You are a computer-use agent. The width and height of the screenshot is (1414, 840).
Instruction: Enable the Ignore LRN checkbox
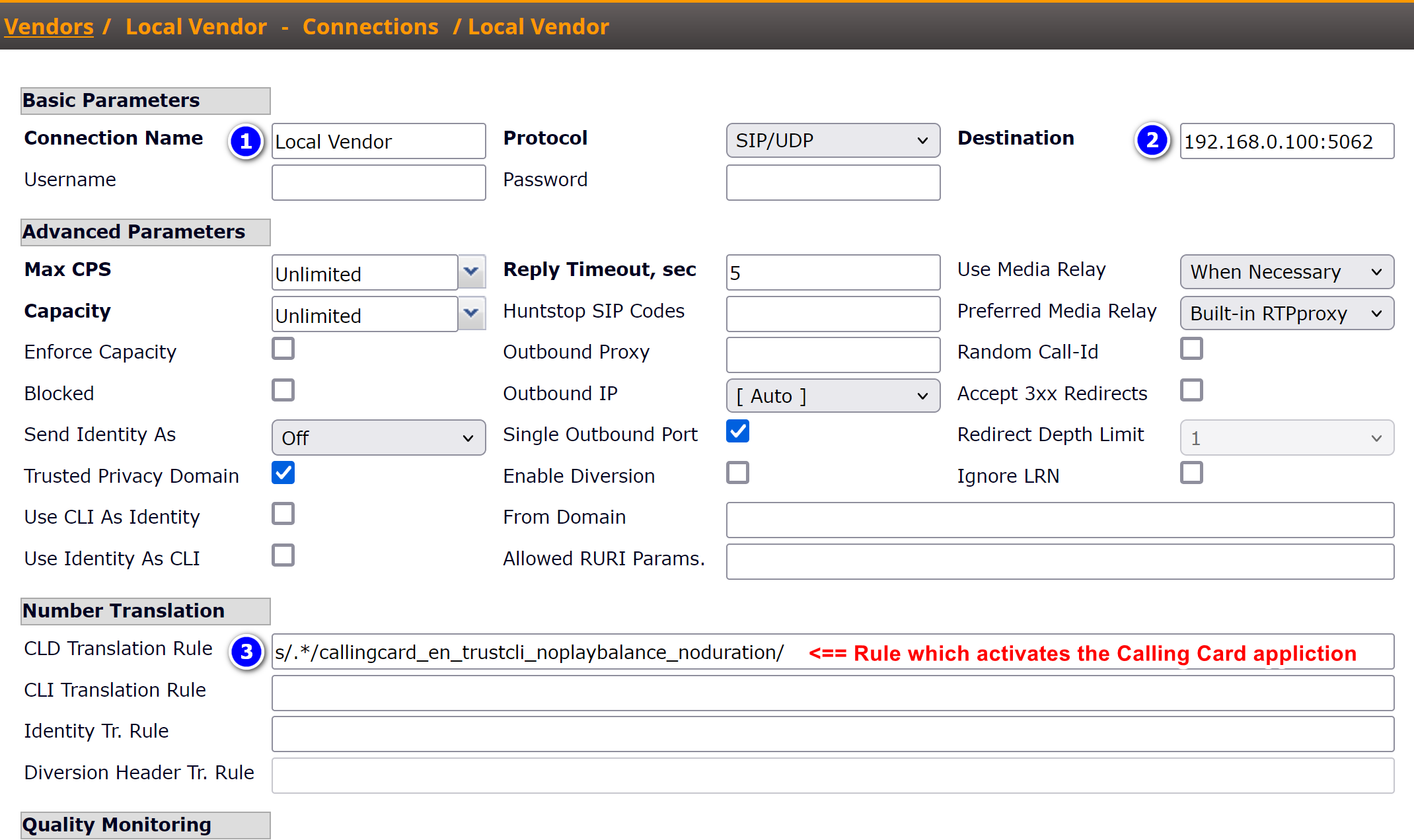point(1191,473)
